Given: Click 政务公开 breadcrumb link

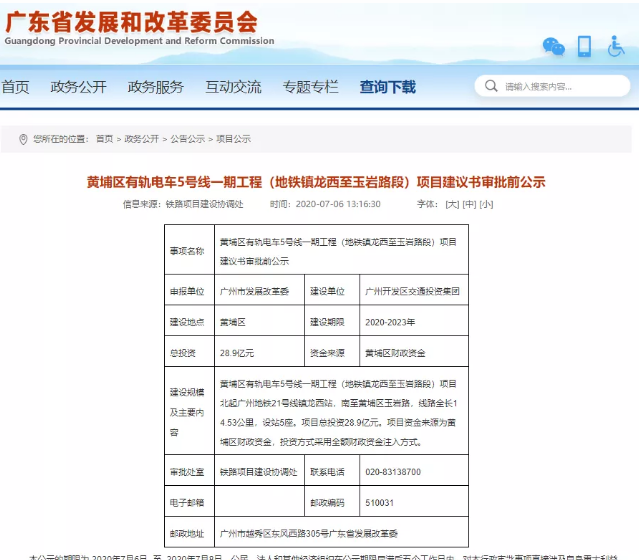Looking at the screenshot, I should click(141, 139).
